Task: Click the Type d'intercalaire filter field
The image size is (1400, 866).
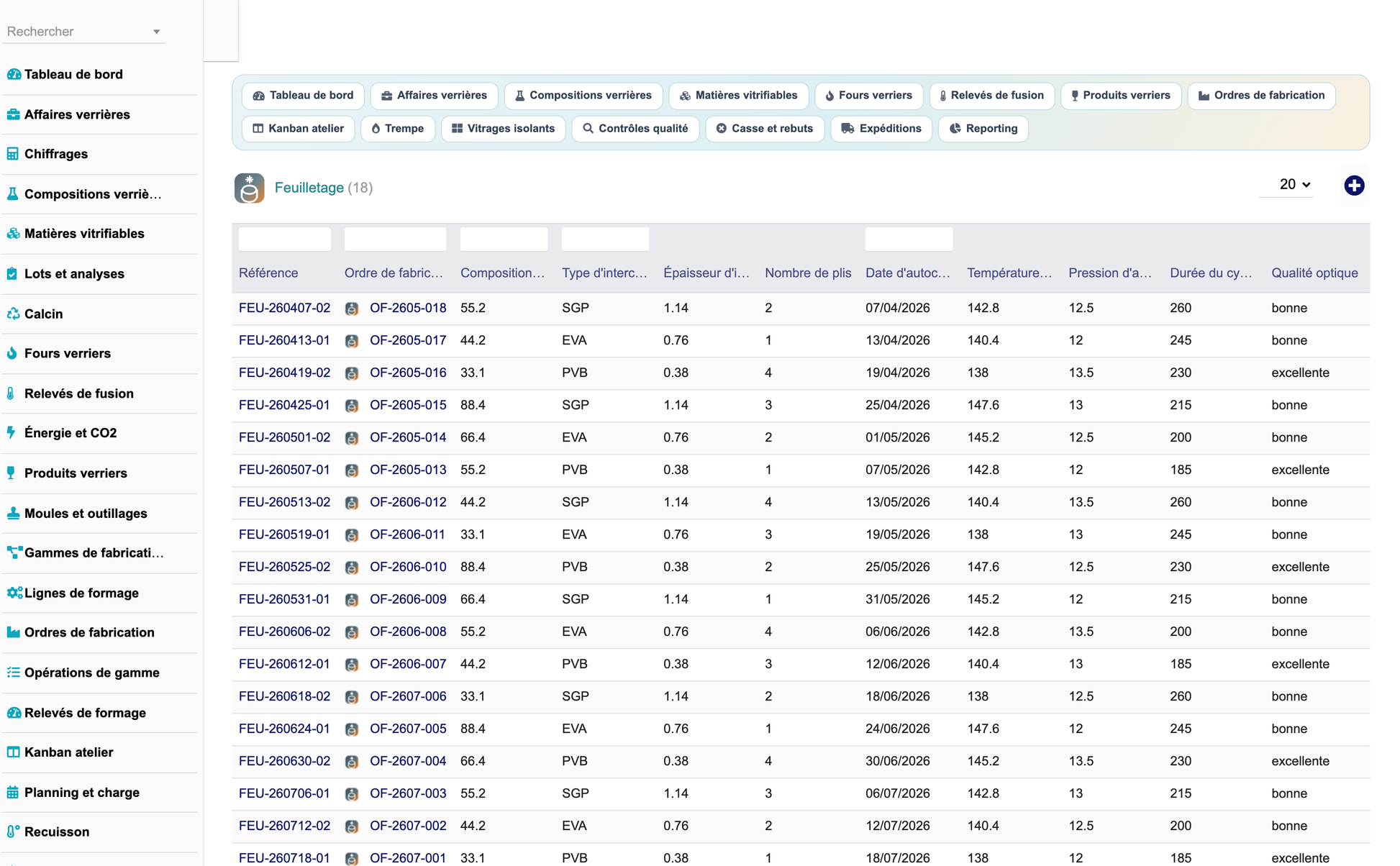Action: (605, 240)
